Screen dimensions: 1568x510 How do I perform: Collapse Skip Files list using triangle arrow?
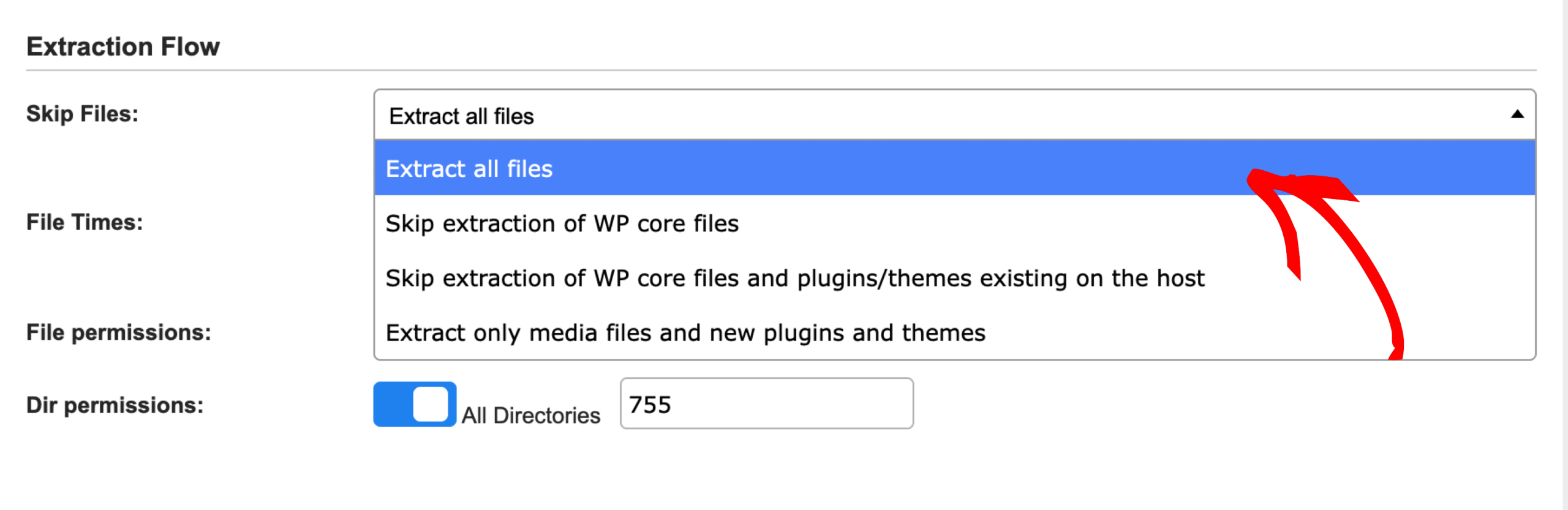click(x=1517, y=114)
